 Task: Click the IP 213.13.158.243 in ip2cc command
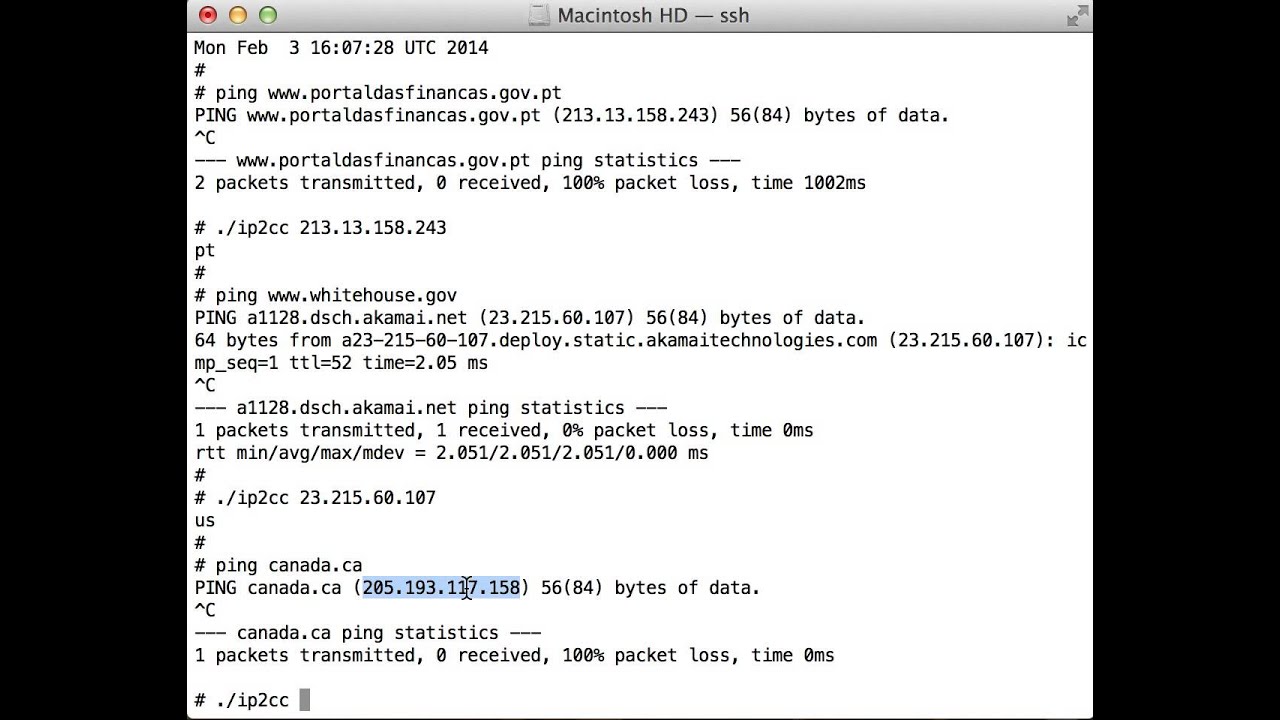point(373,228)
